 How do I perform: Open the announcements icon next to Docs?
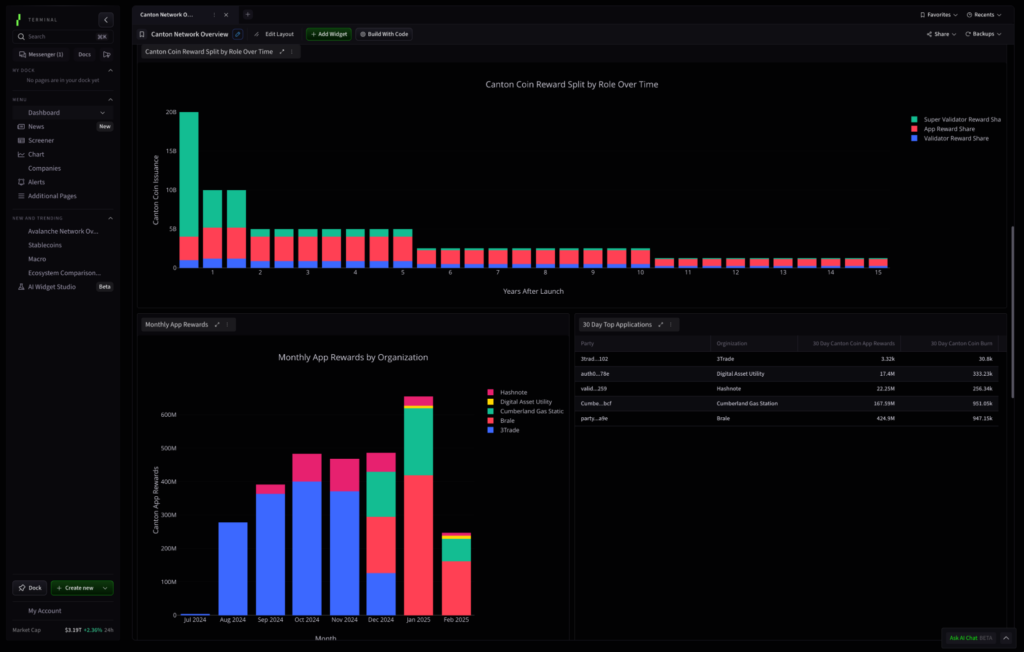pos(106,54)
